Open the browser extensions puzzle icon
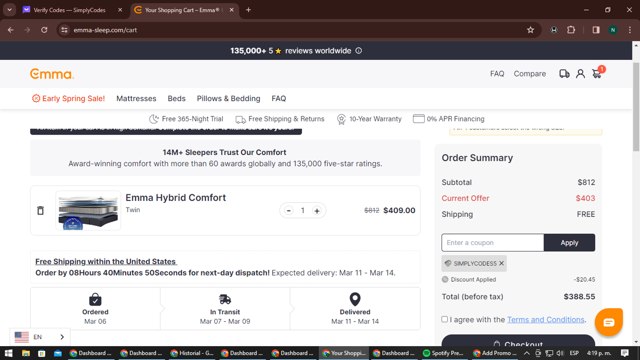640x360 pixels. coord(571,30)
